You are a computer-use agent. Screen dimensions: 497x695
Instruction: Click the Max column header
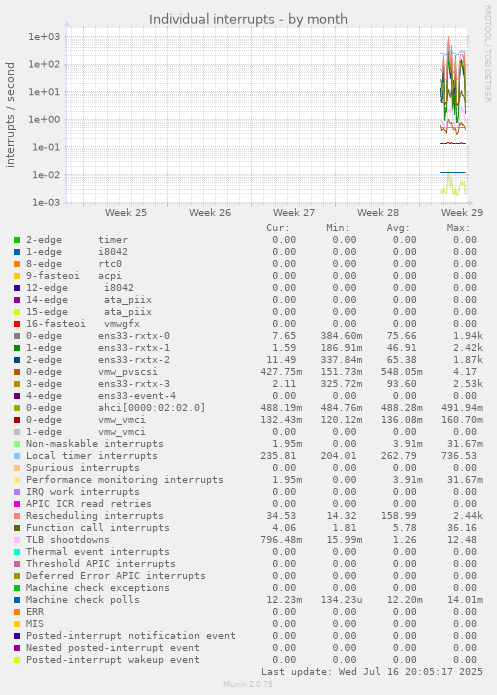coord(458,228)
